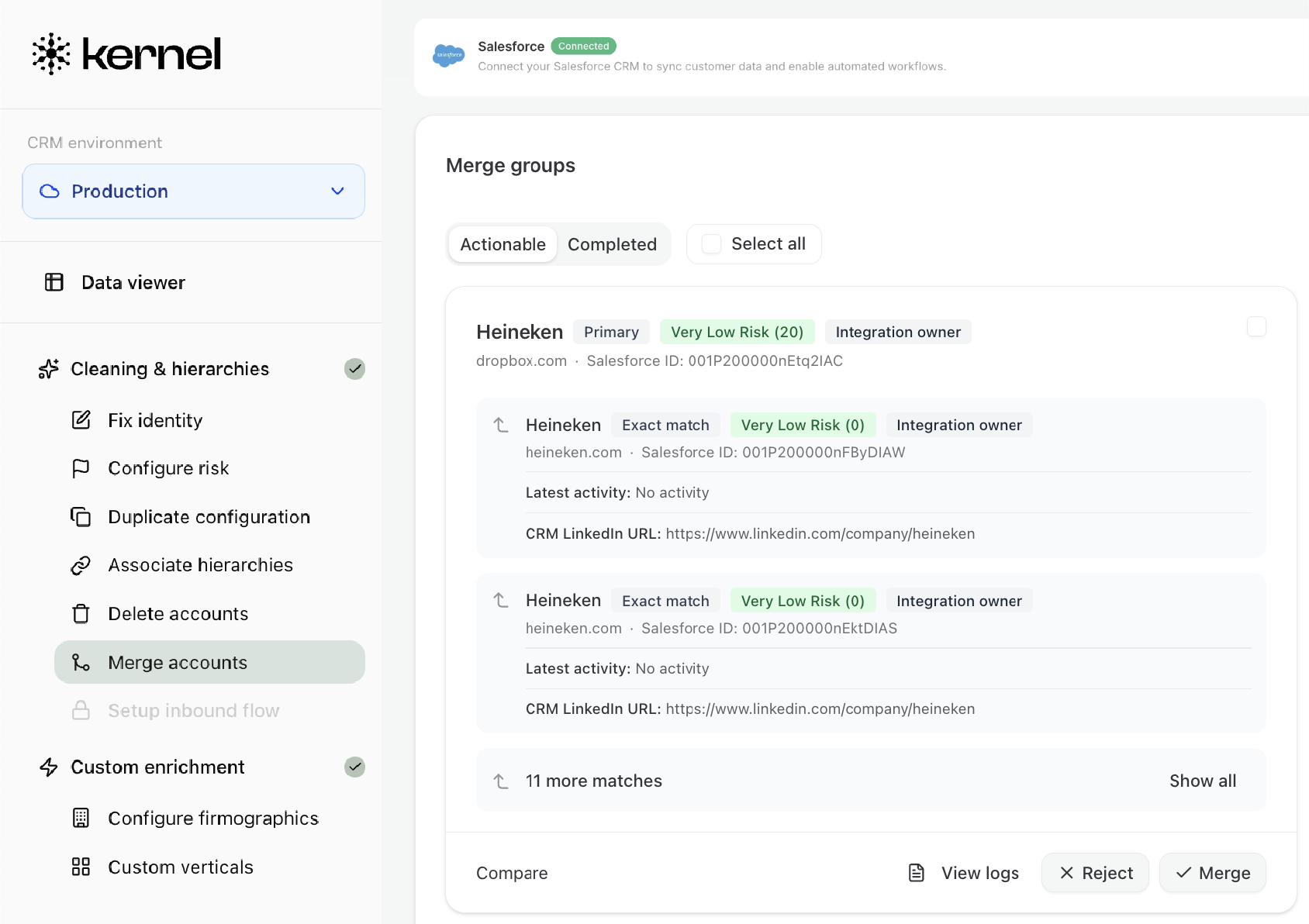Viewport: 1309px width, 924px height.
Task: Click the X icon on Reject button
Action: click(1067, 873)
